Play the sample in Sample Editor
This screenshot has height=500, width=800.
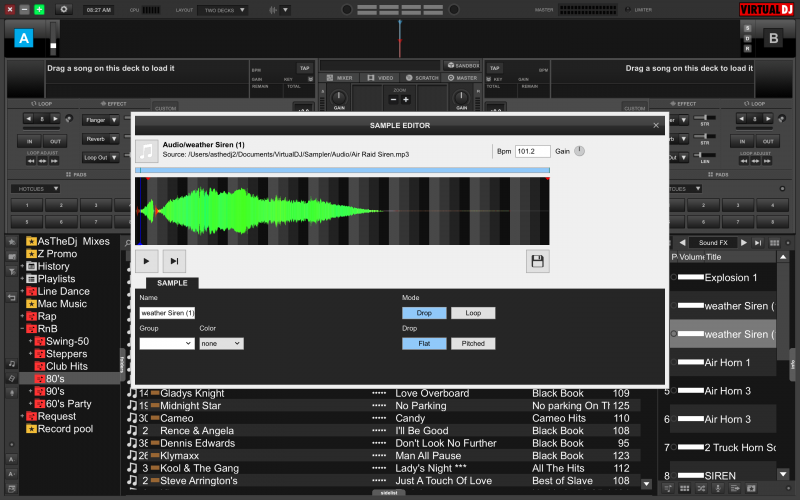tap(146, 261)
